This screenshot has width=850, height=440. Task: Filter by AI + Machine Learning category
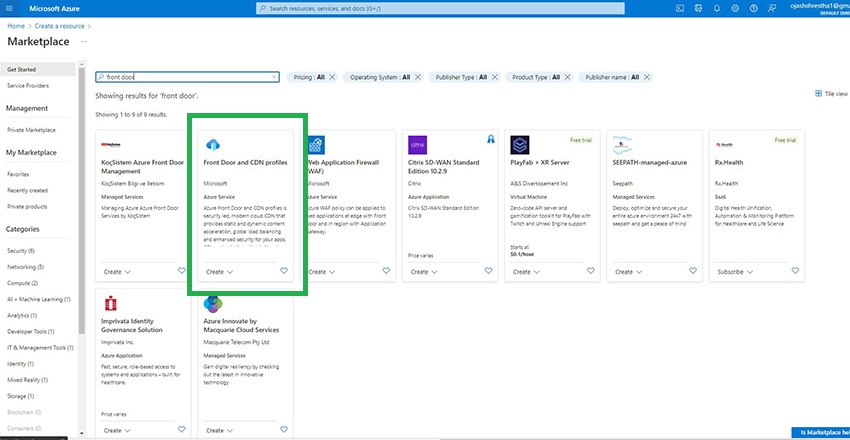click(x=38, y=299)
